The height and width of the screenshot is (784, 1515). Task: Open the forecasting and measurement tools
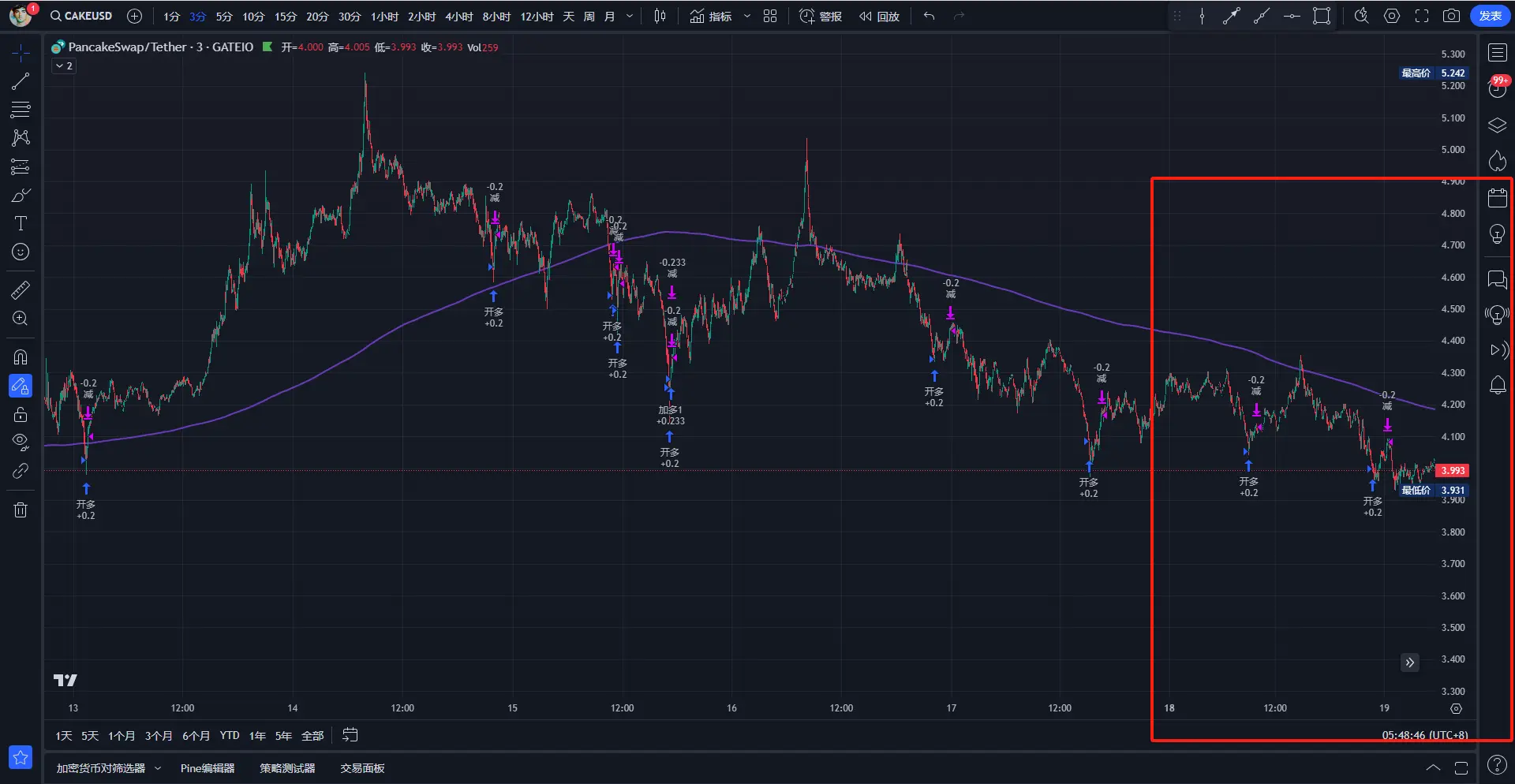21,166
